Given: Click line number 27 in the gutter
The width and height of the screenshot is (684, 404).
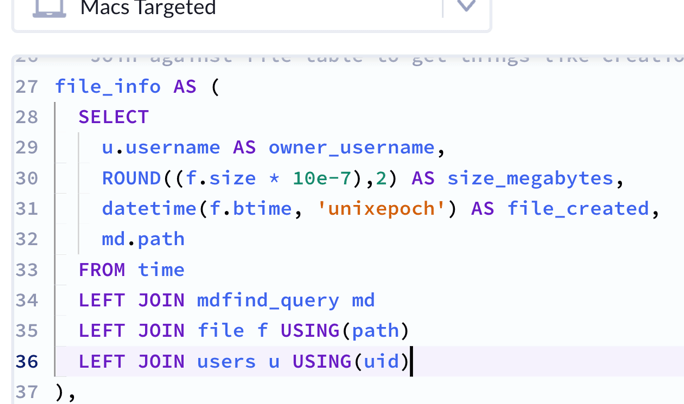Looking at the screenshot, I should click(x=26, y=86).
